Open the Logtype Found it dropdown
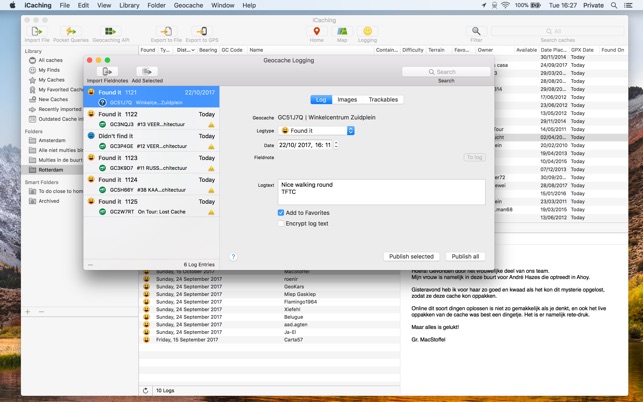643x402 pixels. tap(317, 130)
